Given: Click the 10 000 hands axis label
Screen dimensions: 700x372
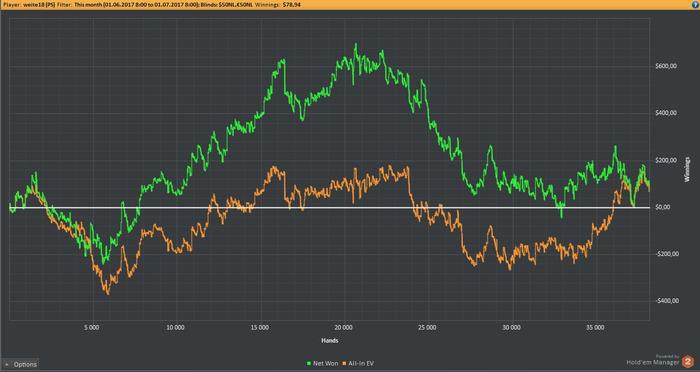Looking at the screenshot, I should coord(175,328).
